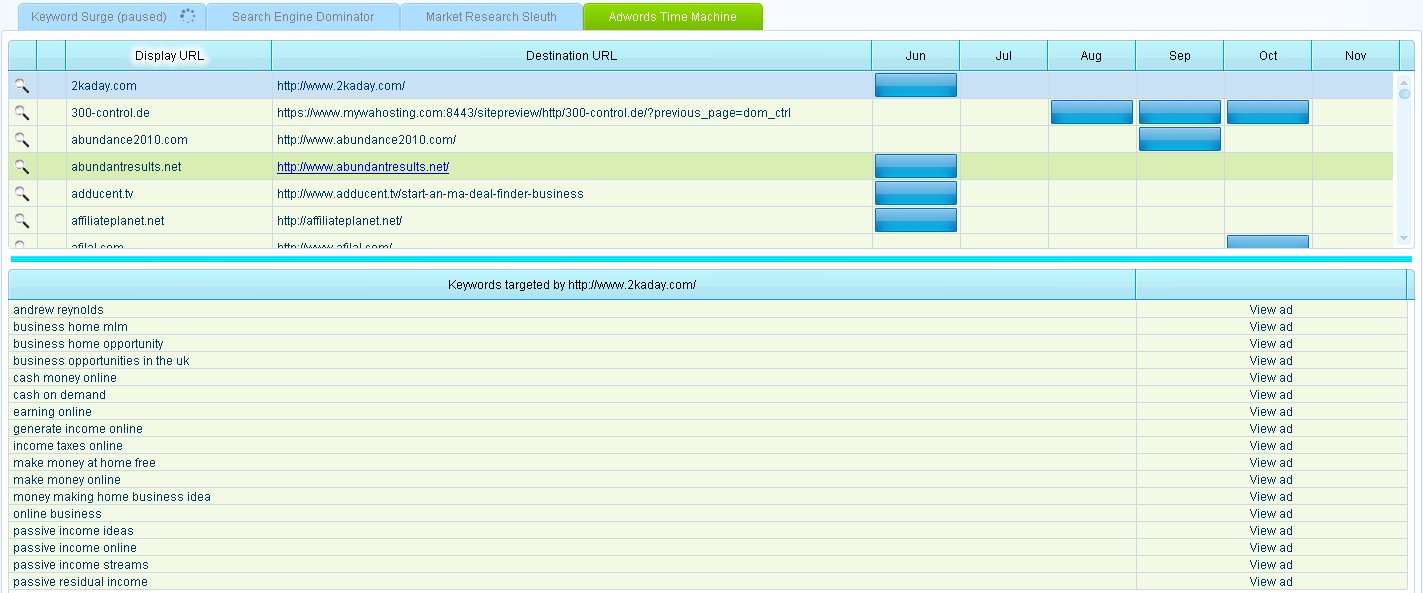Screen dimensions: 1423x593
Task: Select the Market Research Sleuth tab
Action: point(491,17)
